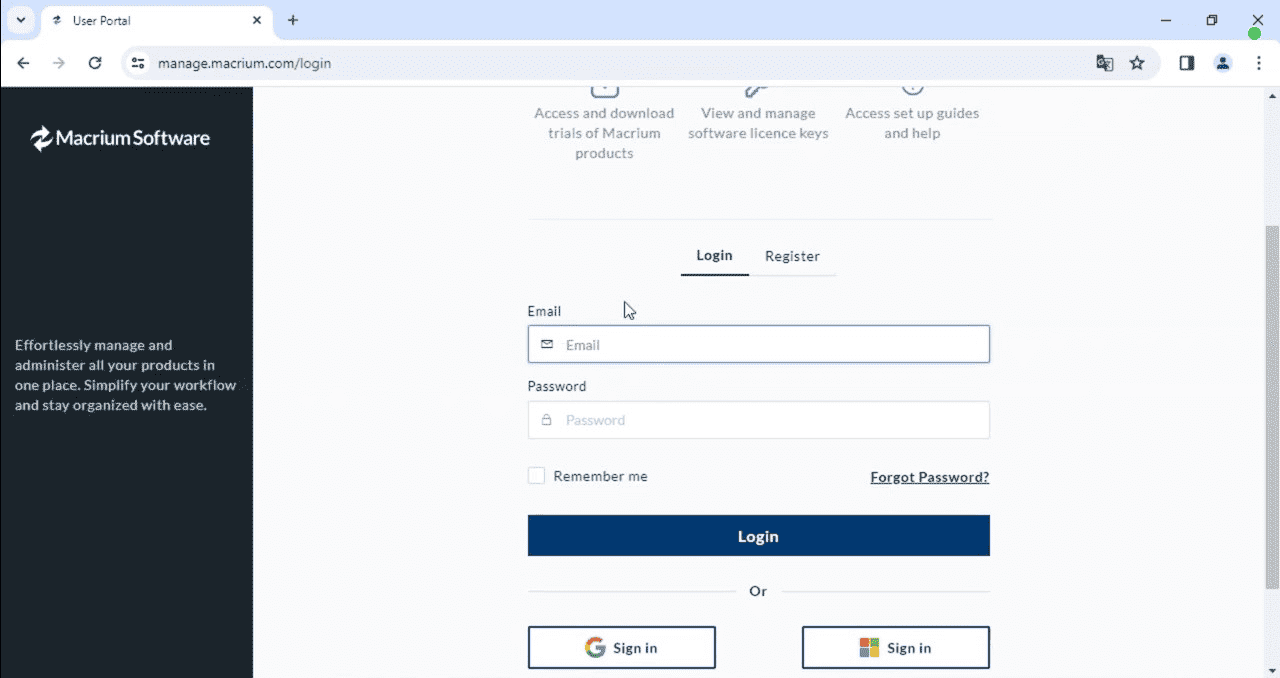Click the address bar URL
1280x678 pixels.
click(245, 63)
